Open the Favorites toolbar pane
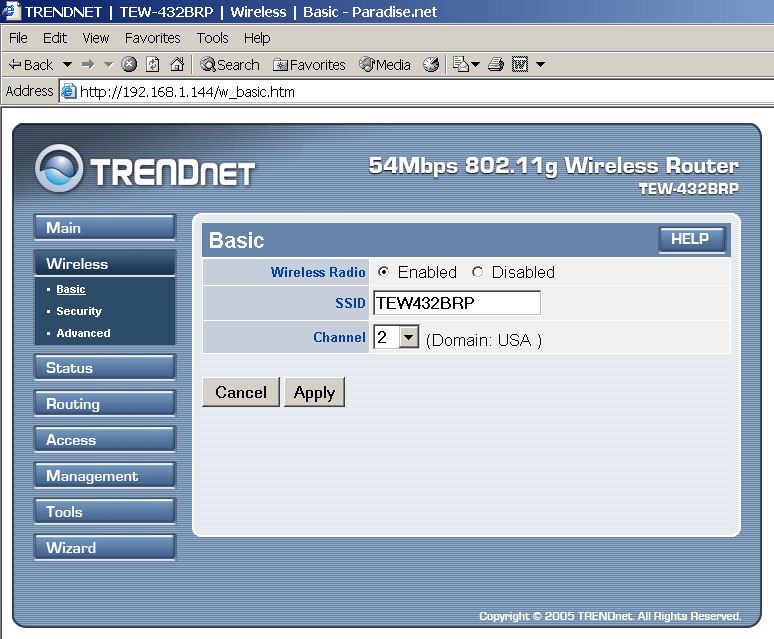This screenshot has height=639, width=774. 309,65
